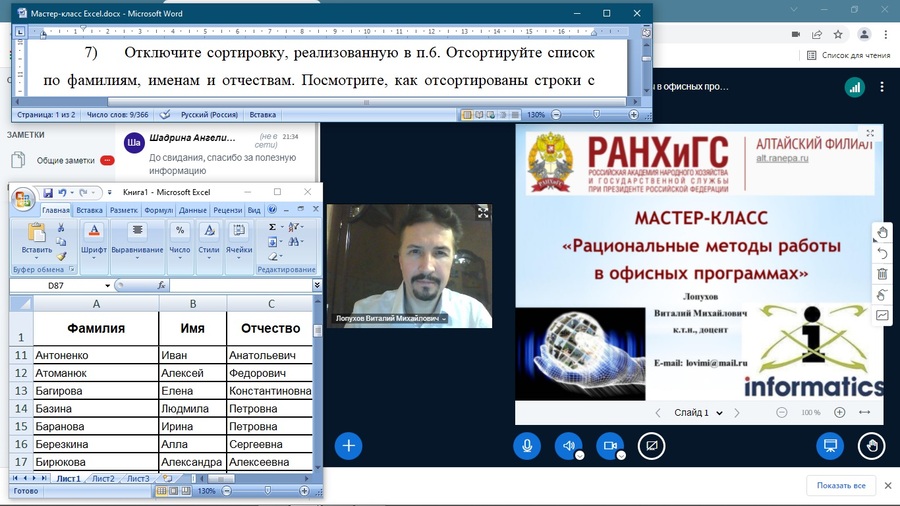Expand the Excel formula bar
Image resolution: width=900 pixels, height=506 pixels.
click(x=317, y=285)
